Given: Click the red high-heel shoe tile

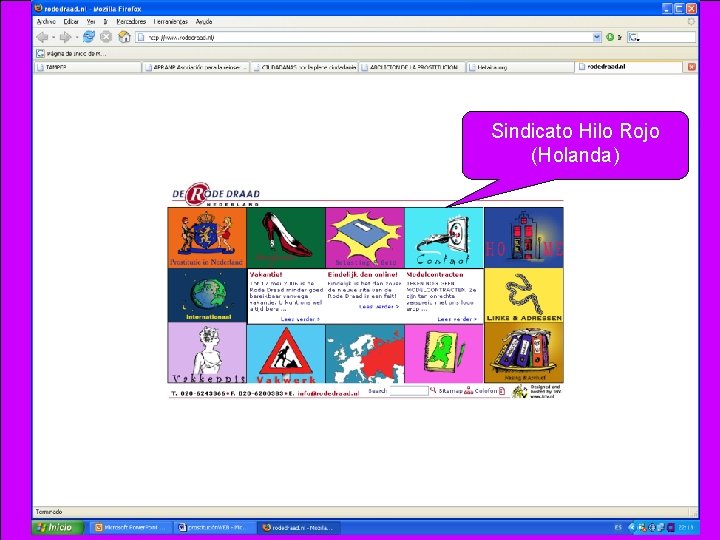Looking at the screenshot, I should click(x=286, y=237).
